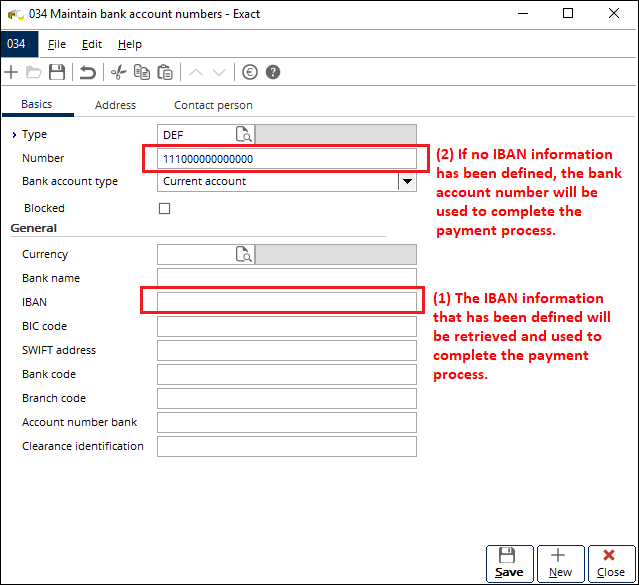
Task: Expand the Bank account type dropdown
Action: [407, 182]
